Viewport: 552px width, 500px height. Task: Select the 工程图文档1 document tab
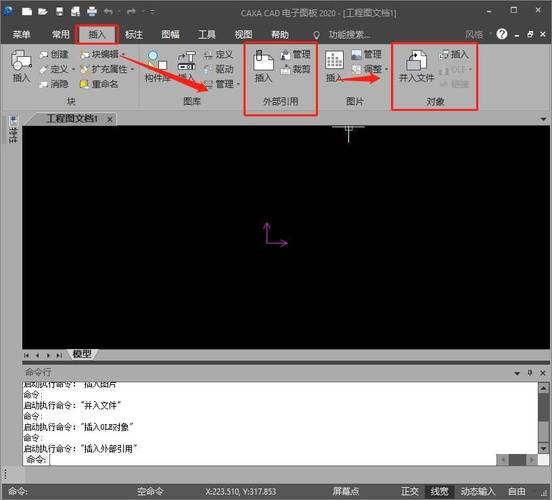71,119
